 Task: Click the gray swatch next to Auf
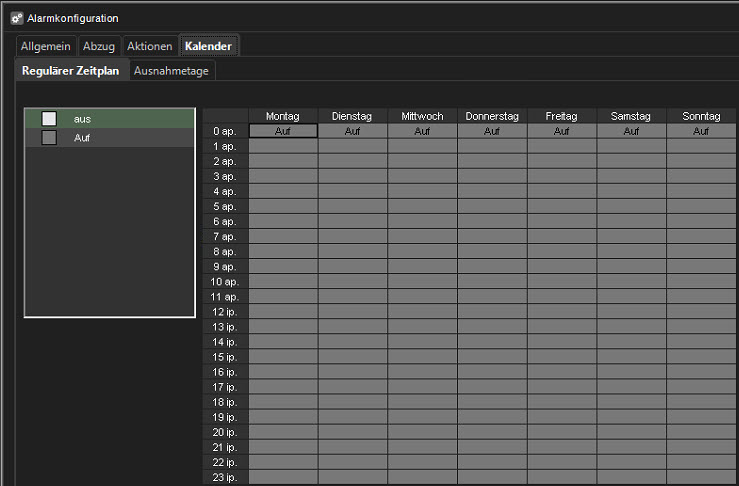49,138
